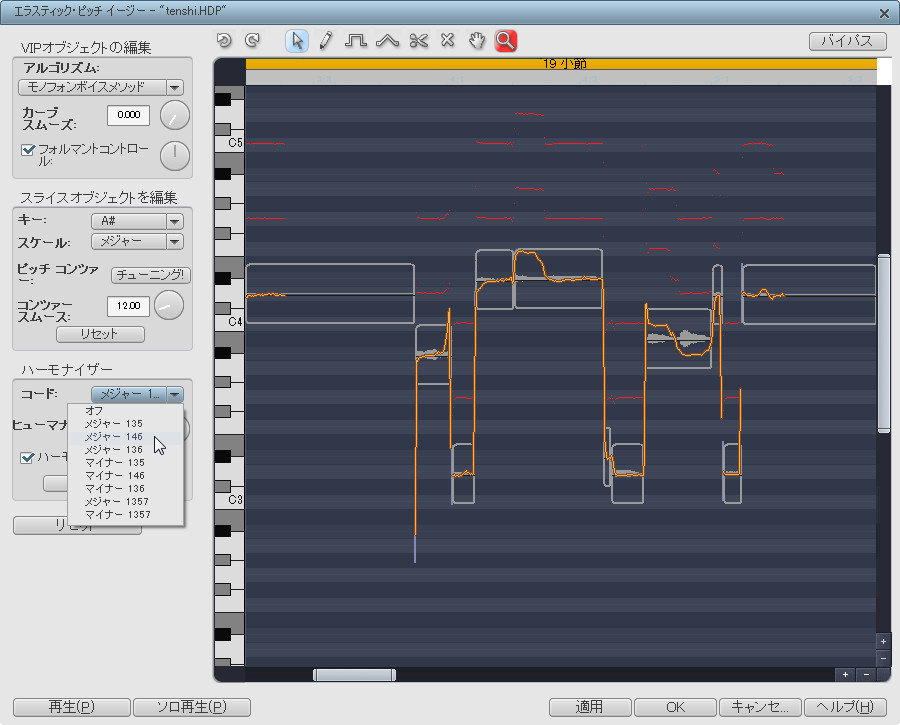Select the red magnifier zoom tool
The width and height of the screenshot is (900, 725).
pos(506,41)
